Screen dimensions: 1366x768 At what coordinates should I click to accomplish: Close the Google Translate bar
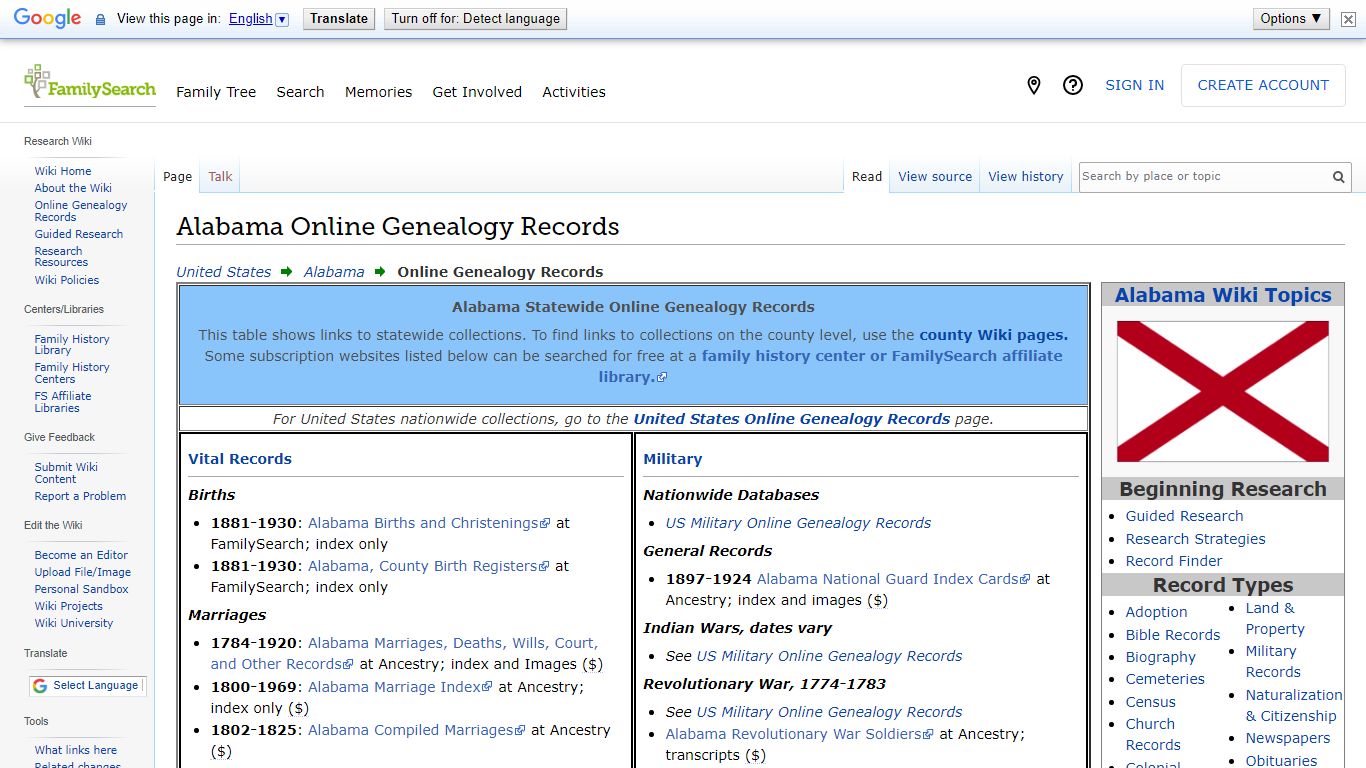(1348, 19)
